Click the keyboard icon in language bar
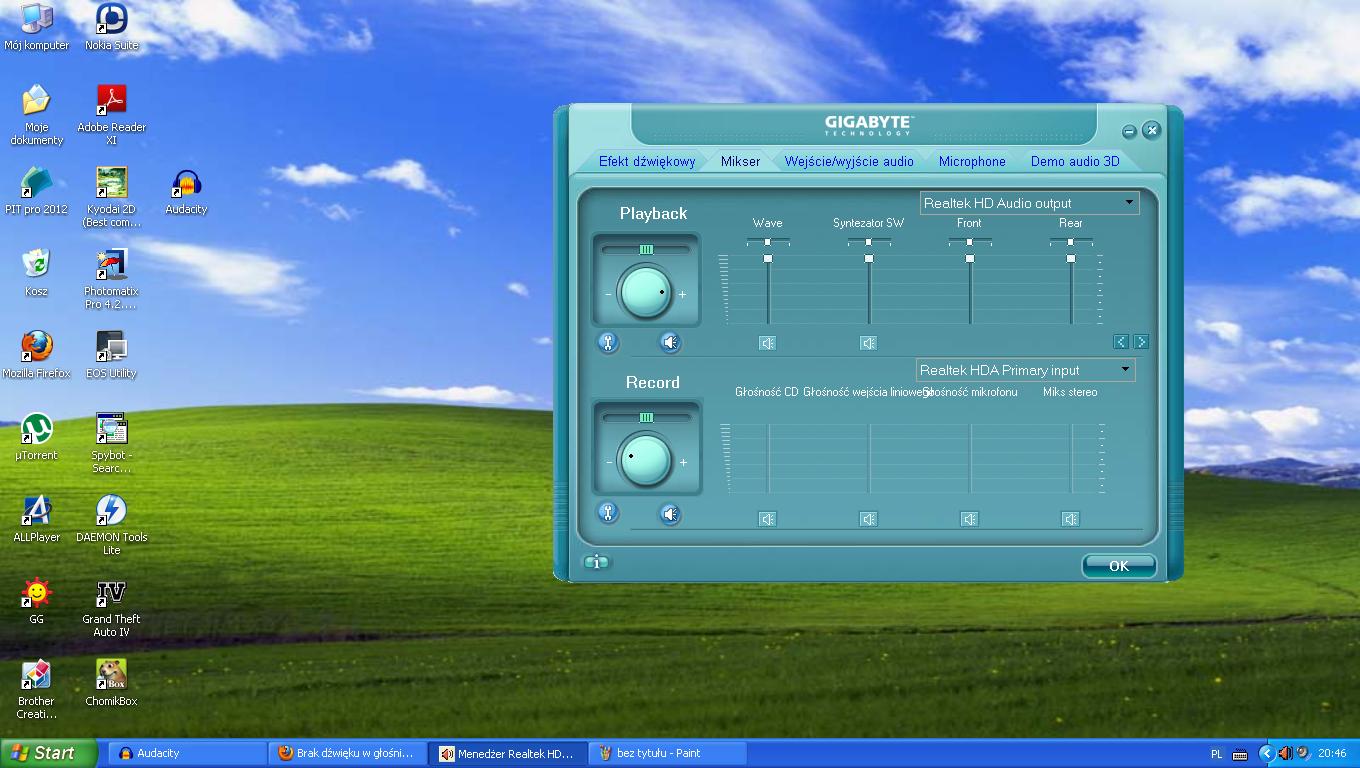The width and height of the screenshot is (1360, 768). click(x=1240, y=754)
